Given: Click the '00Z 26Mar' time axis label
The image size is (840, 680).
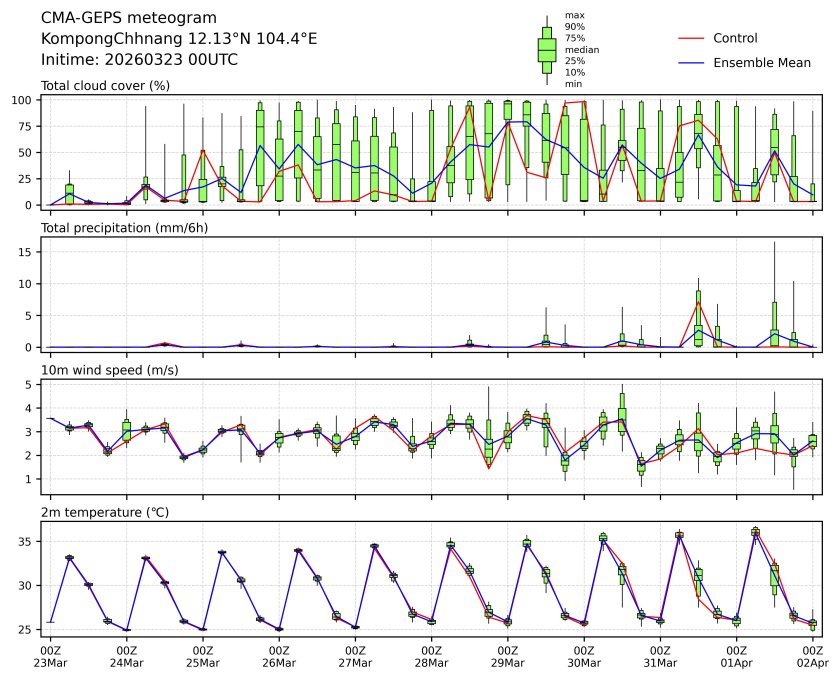Looking at the screenshot, I should pyautogui.click(x=279, y=656).
